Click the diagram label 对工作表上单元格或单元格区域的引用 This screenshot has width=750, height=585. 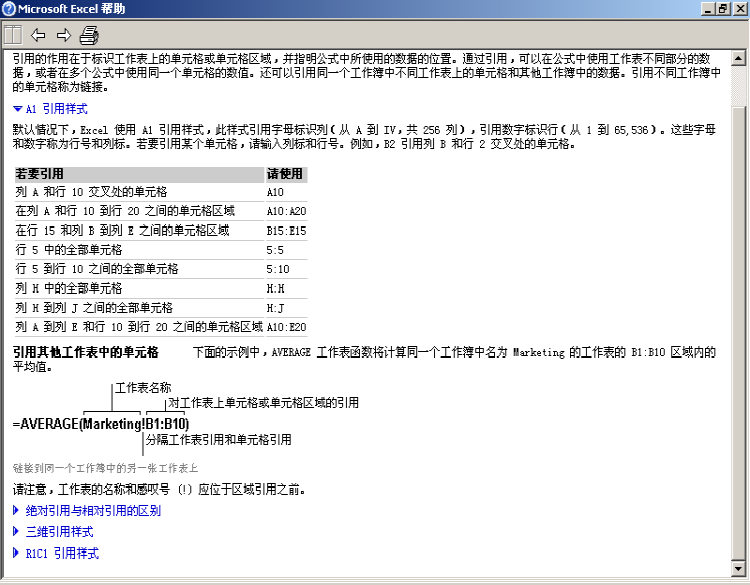click(264, 403)
